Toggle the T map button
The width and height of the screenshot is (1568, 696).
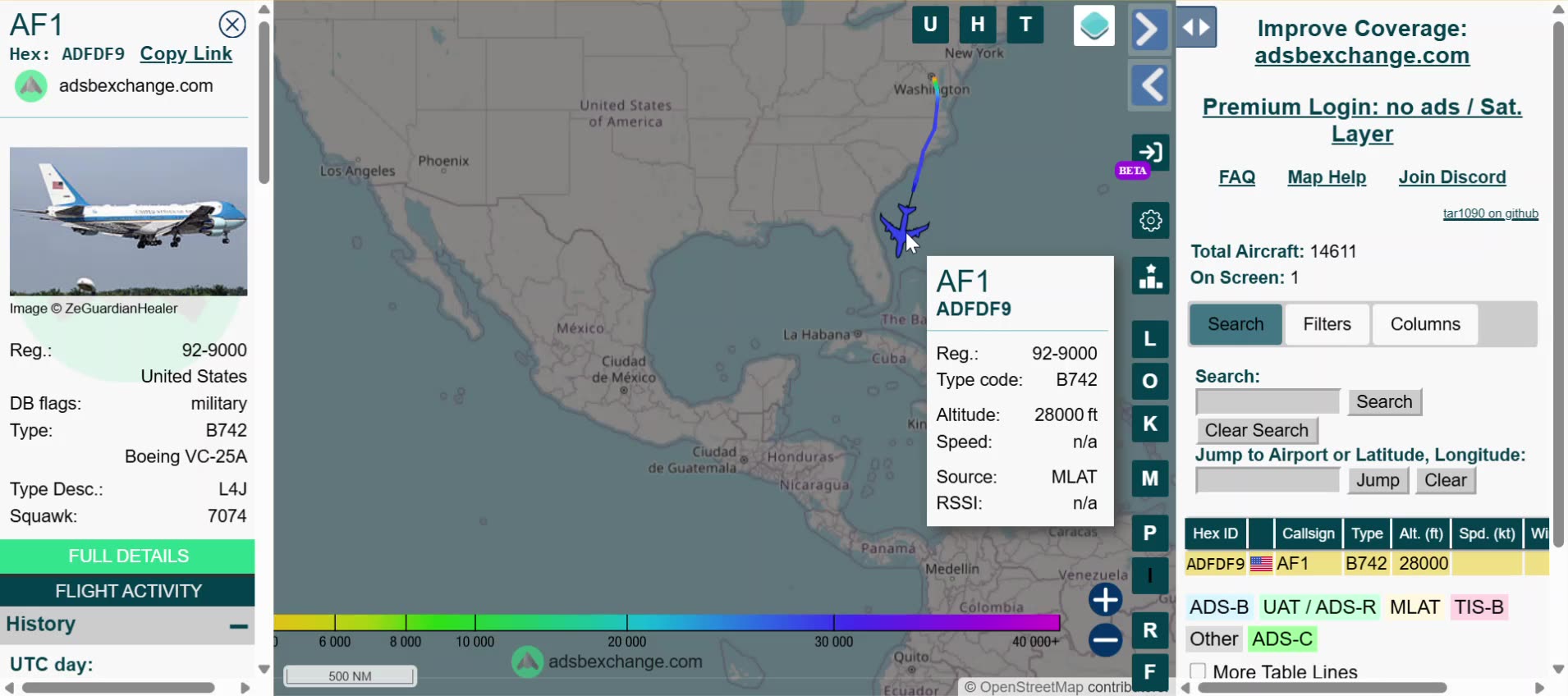tap(1025, 25)
